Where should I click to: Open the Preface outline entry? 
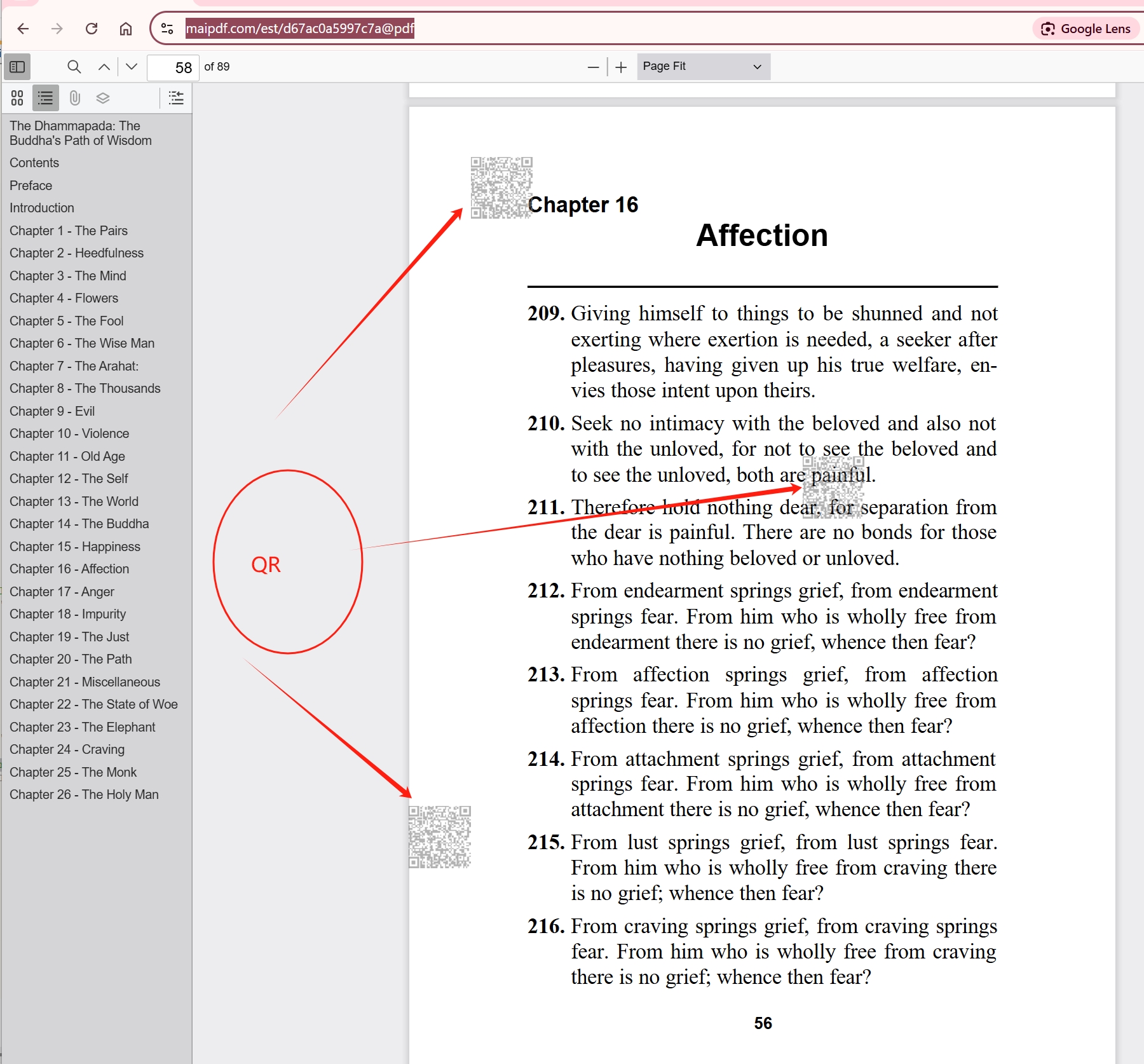[x=31, y=186]
